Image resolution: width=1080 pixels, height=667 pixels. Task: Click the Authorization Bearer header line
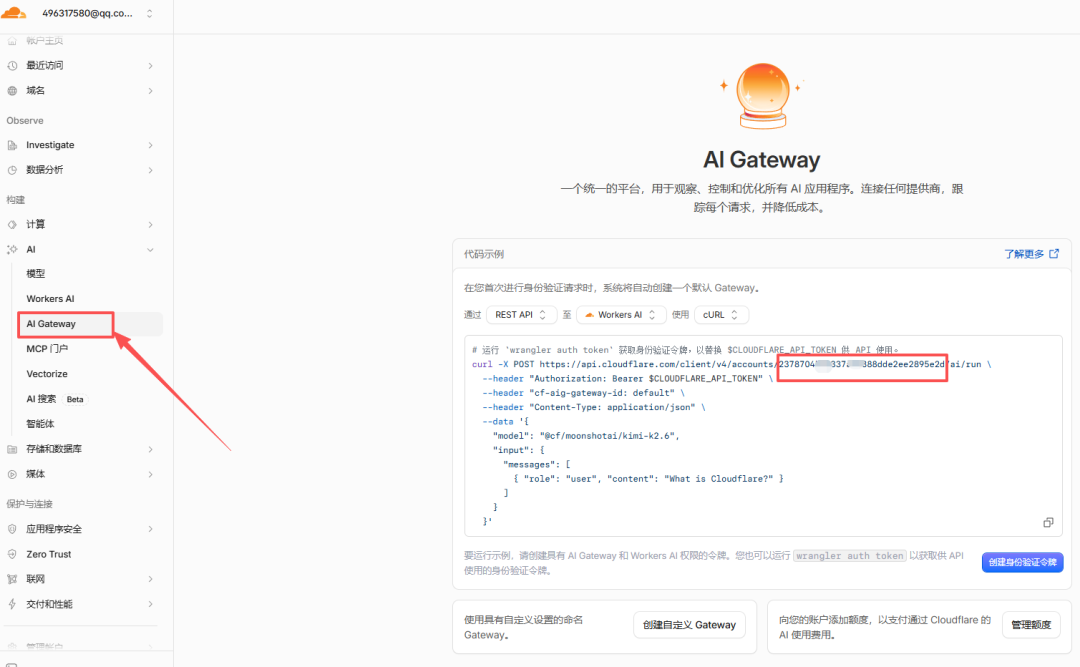[627, 378]
